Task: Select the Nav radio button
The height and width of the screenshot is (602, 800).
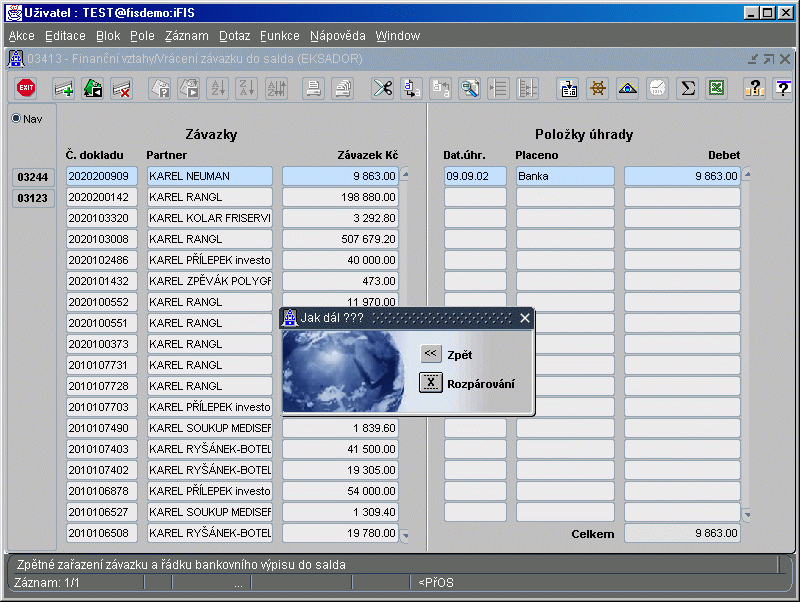Action: [16, 119]
